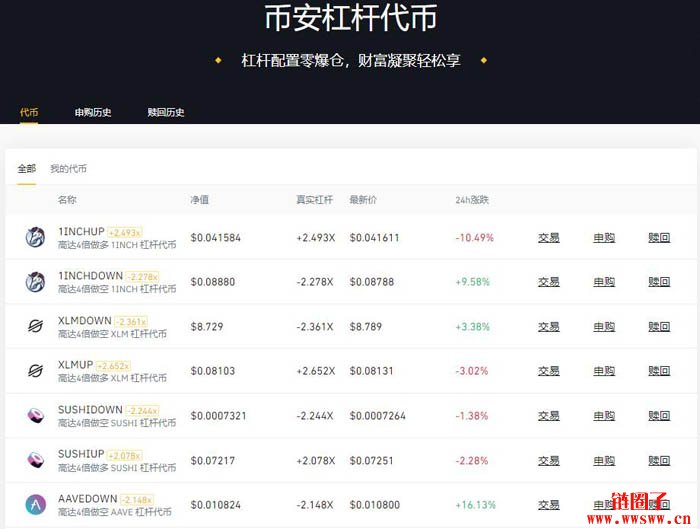This screenshot has height=529, width=700.
Task: Click the XLMUP token name
Action: point(75,365)
